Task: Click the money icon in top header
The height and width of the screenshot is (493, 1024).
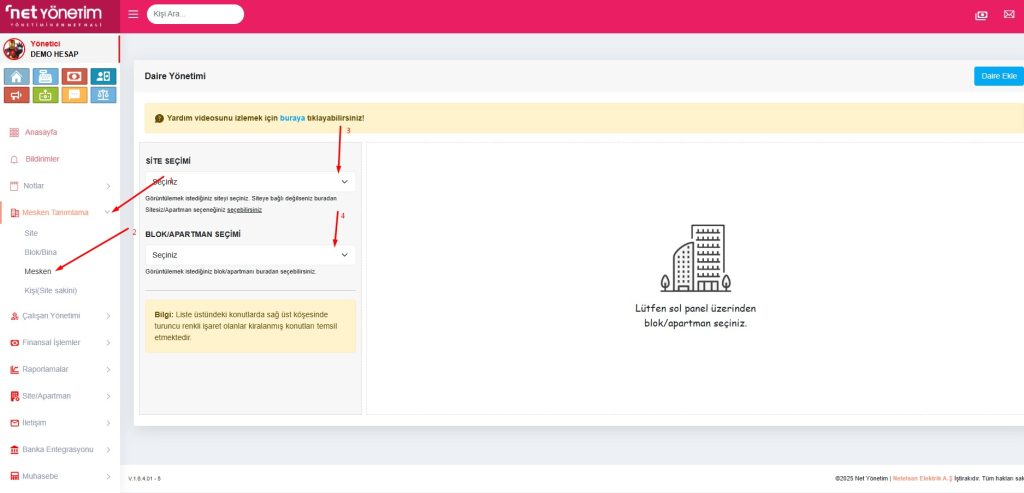Action: [981, 15]
